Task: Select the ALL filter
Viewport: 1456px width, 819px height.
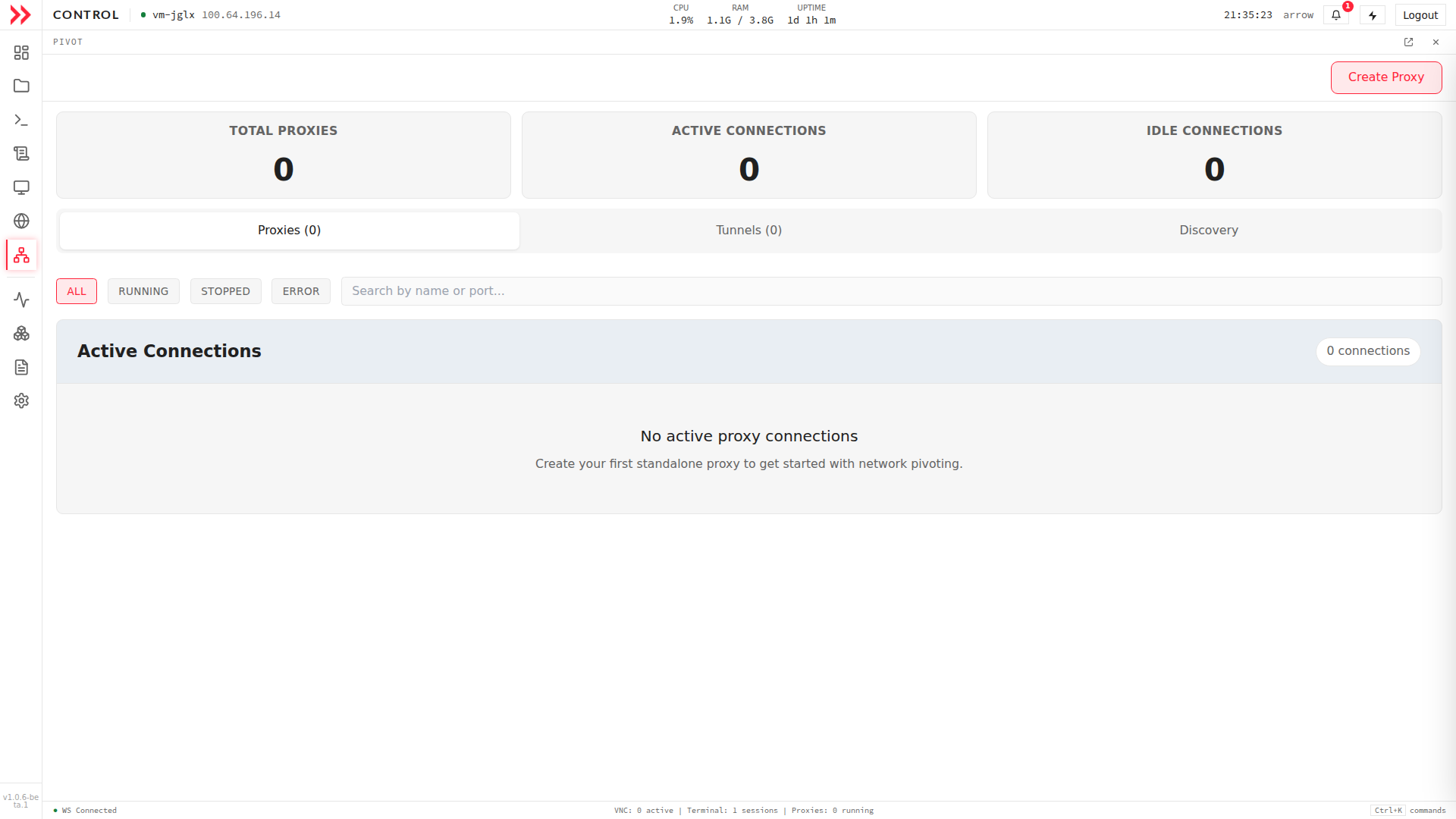Action: pos(77,291)
